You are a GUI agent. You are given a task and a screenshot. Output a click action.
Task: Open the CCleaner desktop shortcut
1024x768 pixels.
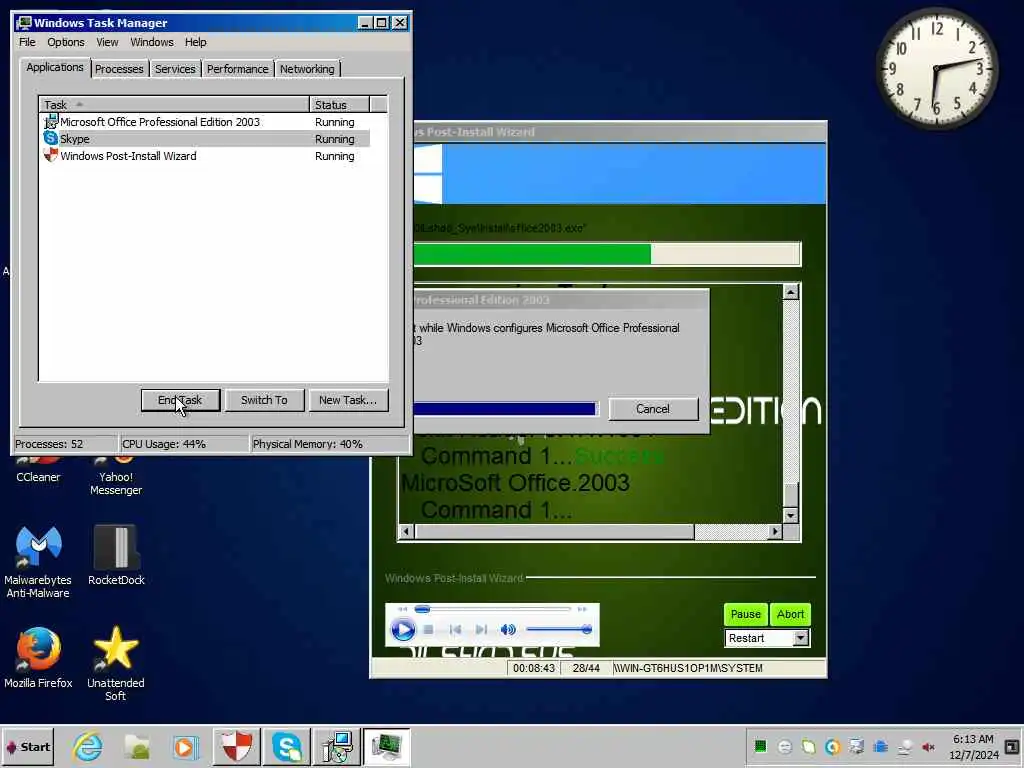(x=38, y=470)
